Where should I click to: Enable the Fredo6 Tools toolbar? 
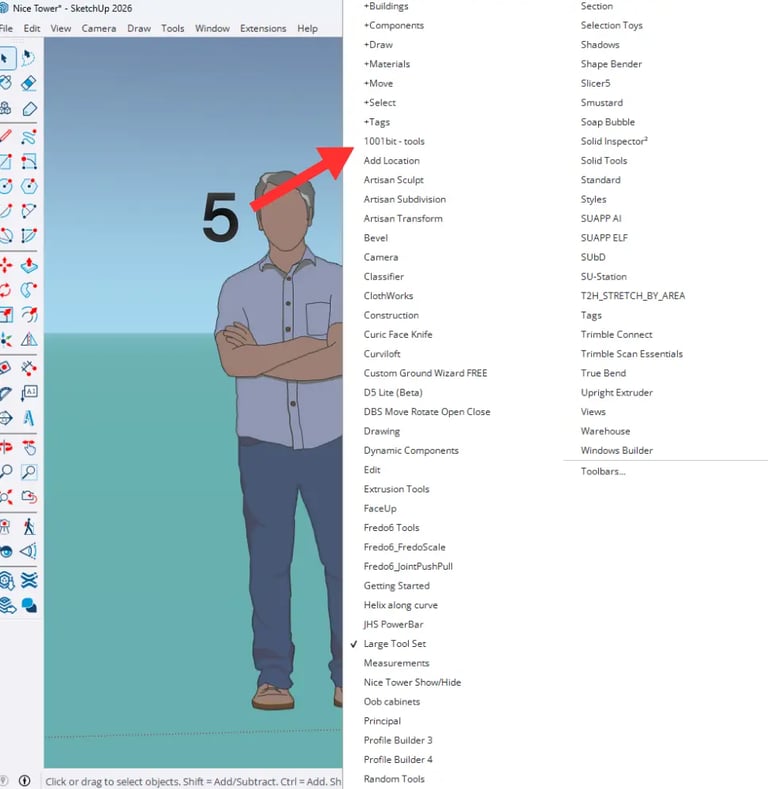tap(391, 528)
